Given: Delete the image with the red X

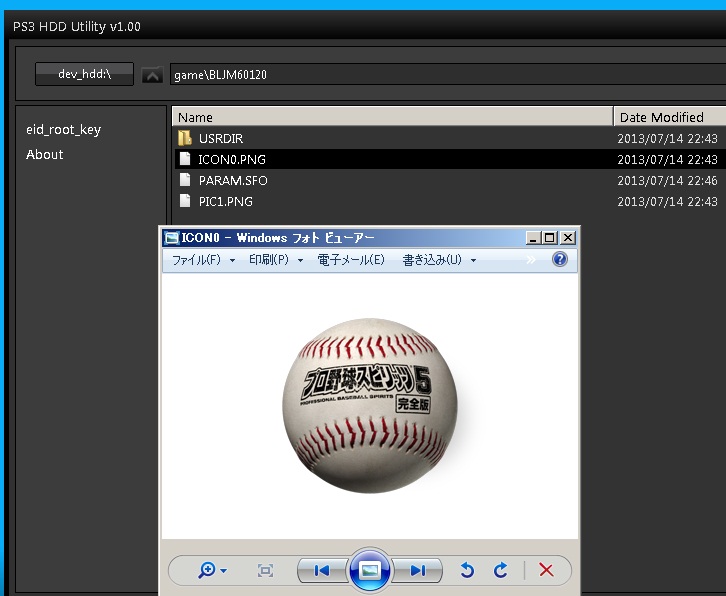Looking at the screenshot, I should (x=546, y=570).
